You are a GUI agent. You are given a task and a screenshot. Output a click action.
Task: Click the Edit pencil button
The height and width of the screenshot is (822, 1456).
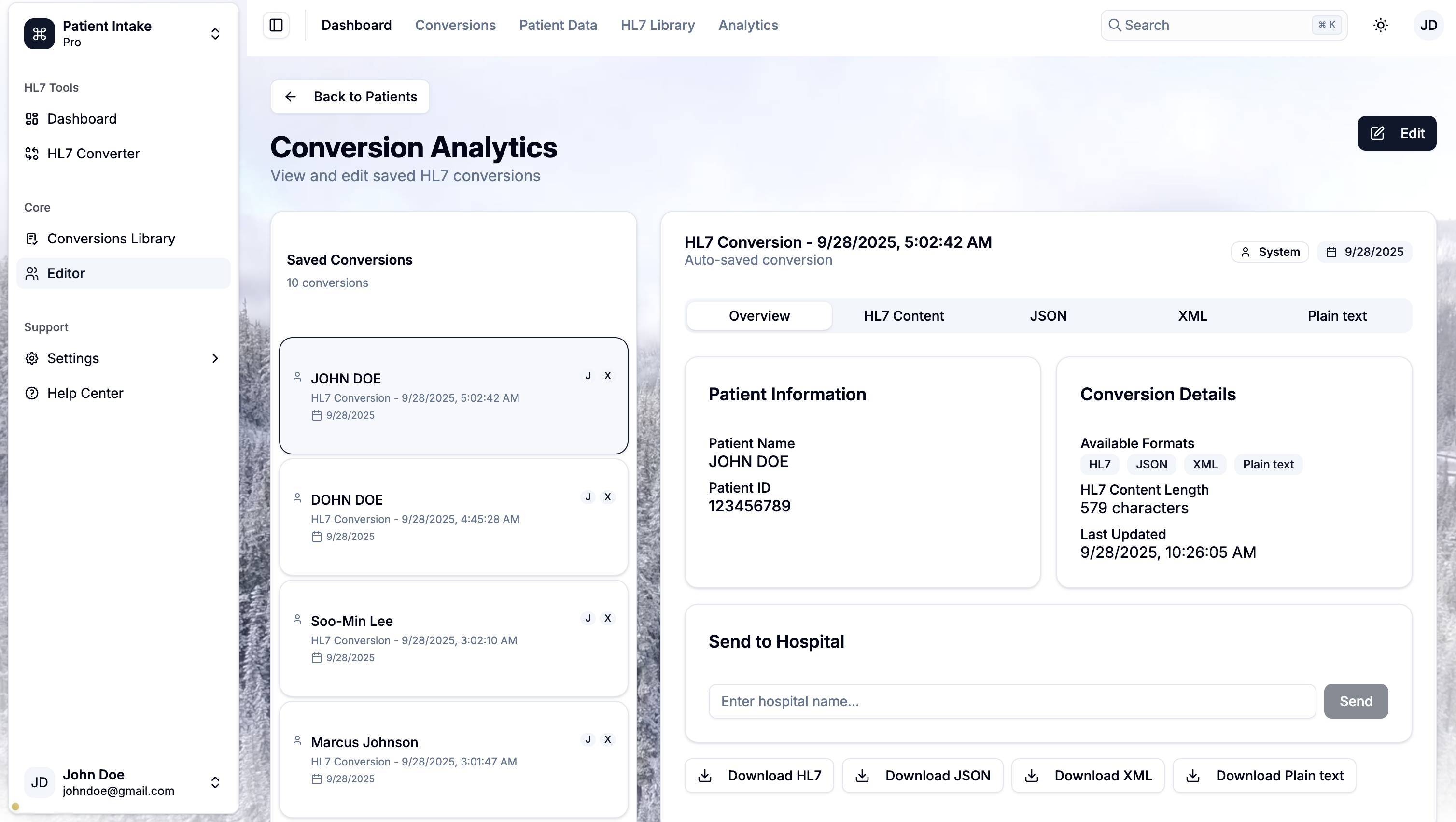[1397, 133]
